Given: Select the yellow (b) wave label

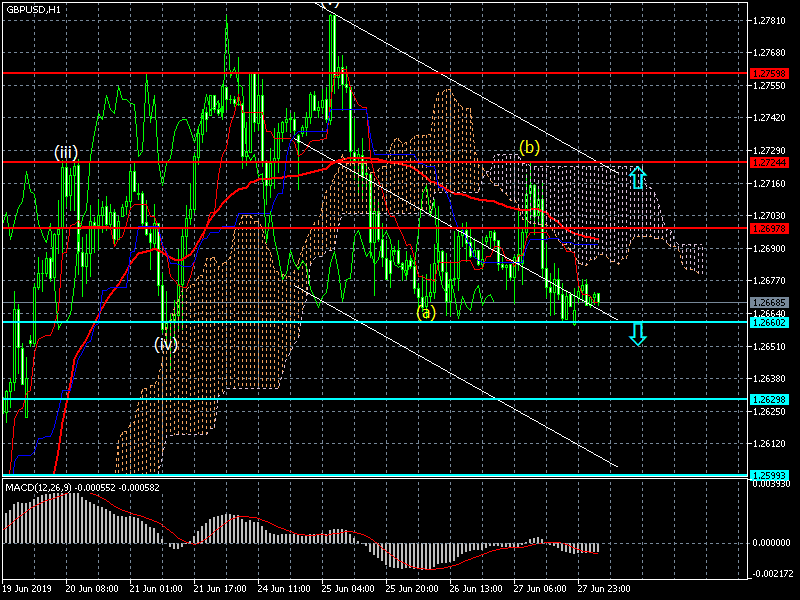Looking at the screenshot, I should pos(529,148).
